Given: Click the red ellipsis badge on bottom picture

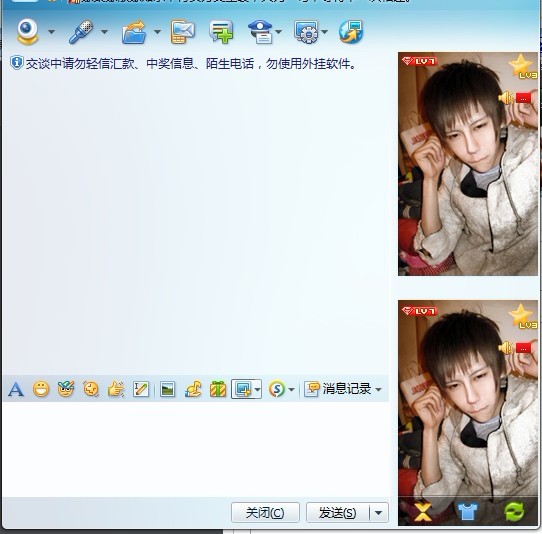Looking at the screenshot, I should tap(523, 348).
